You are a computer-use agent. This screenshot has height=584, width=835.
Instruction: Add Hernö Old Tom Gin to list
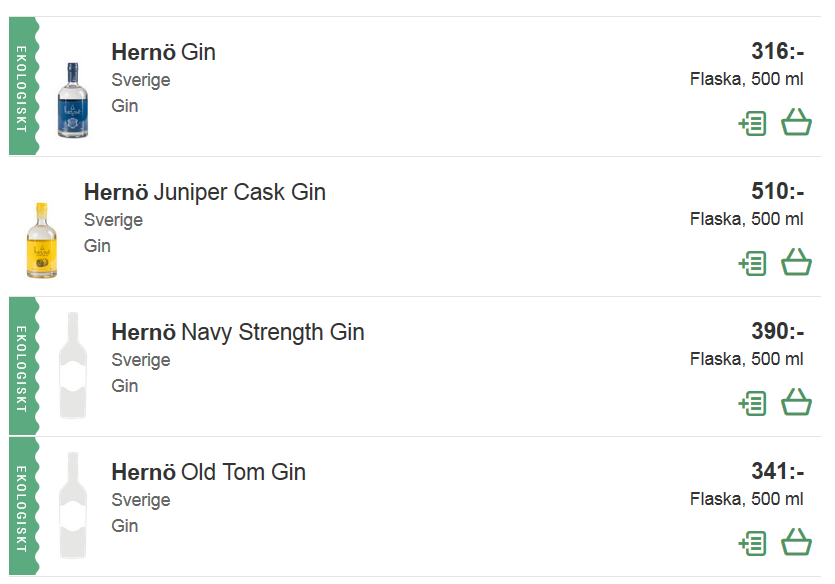(x=752, y=544)
